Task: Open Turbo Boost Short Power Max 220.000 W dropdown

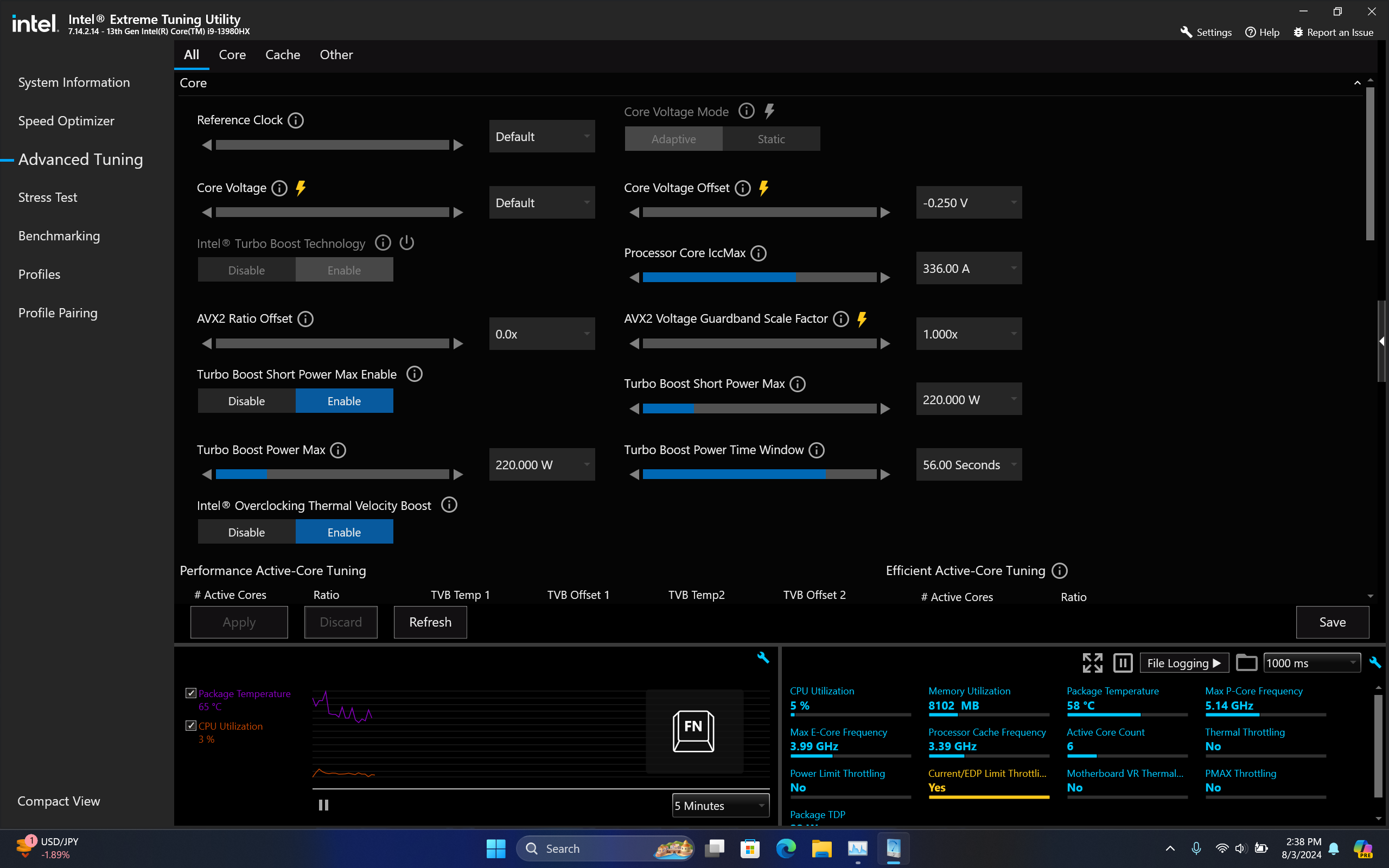Action: coord(969,399)
